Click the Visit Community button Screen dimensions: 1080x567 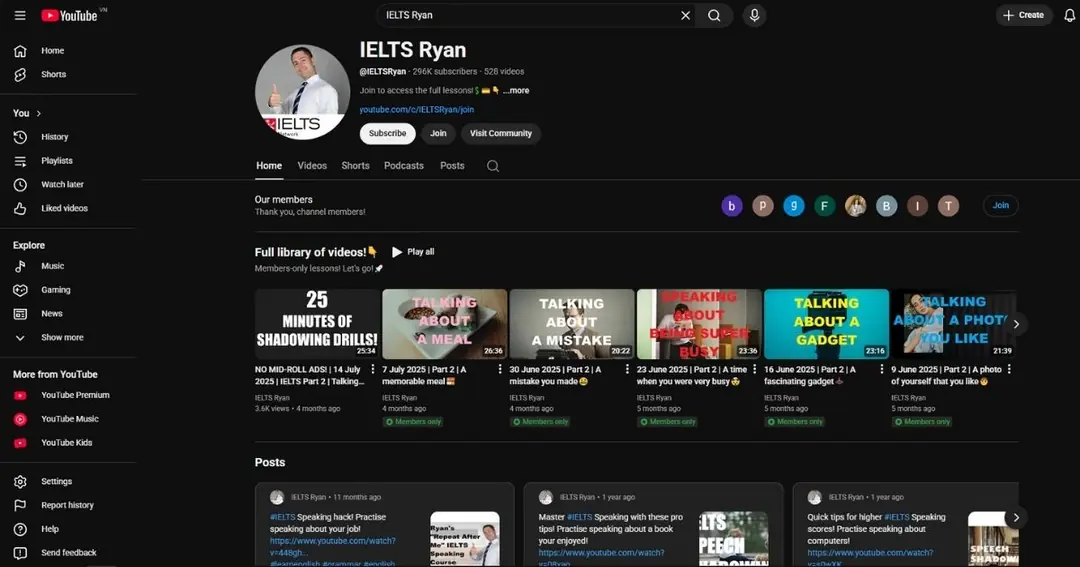point(501,134)
